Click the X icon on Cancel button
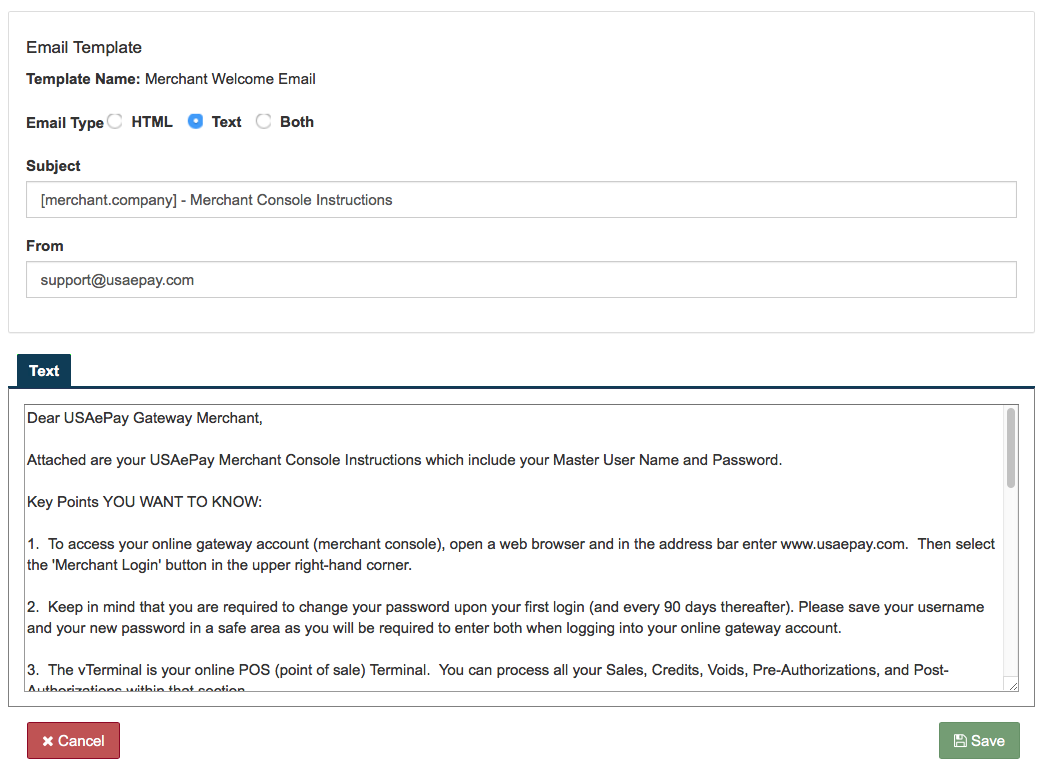The height and width of the screenshot is (770, 1042). tap(48, 741)
